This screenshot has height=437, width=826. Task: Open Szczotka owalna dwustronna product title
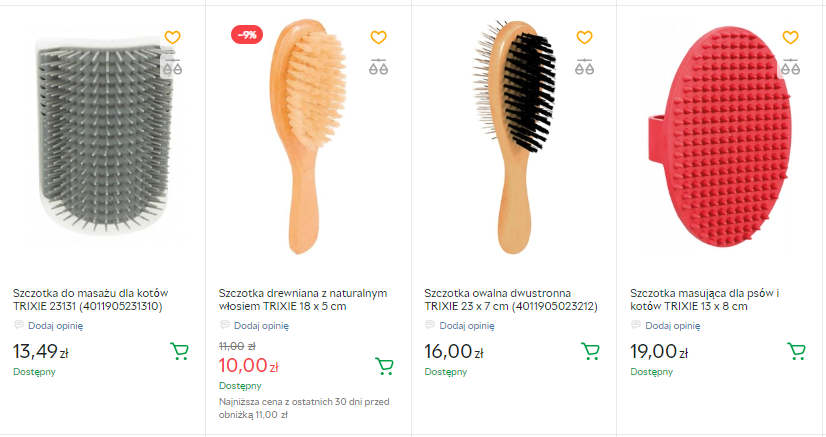pyautogui.click(x=511, y=299)
